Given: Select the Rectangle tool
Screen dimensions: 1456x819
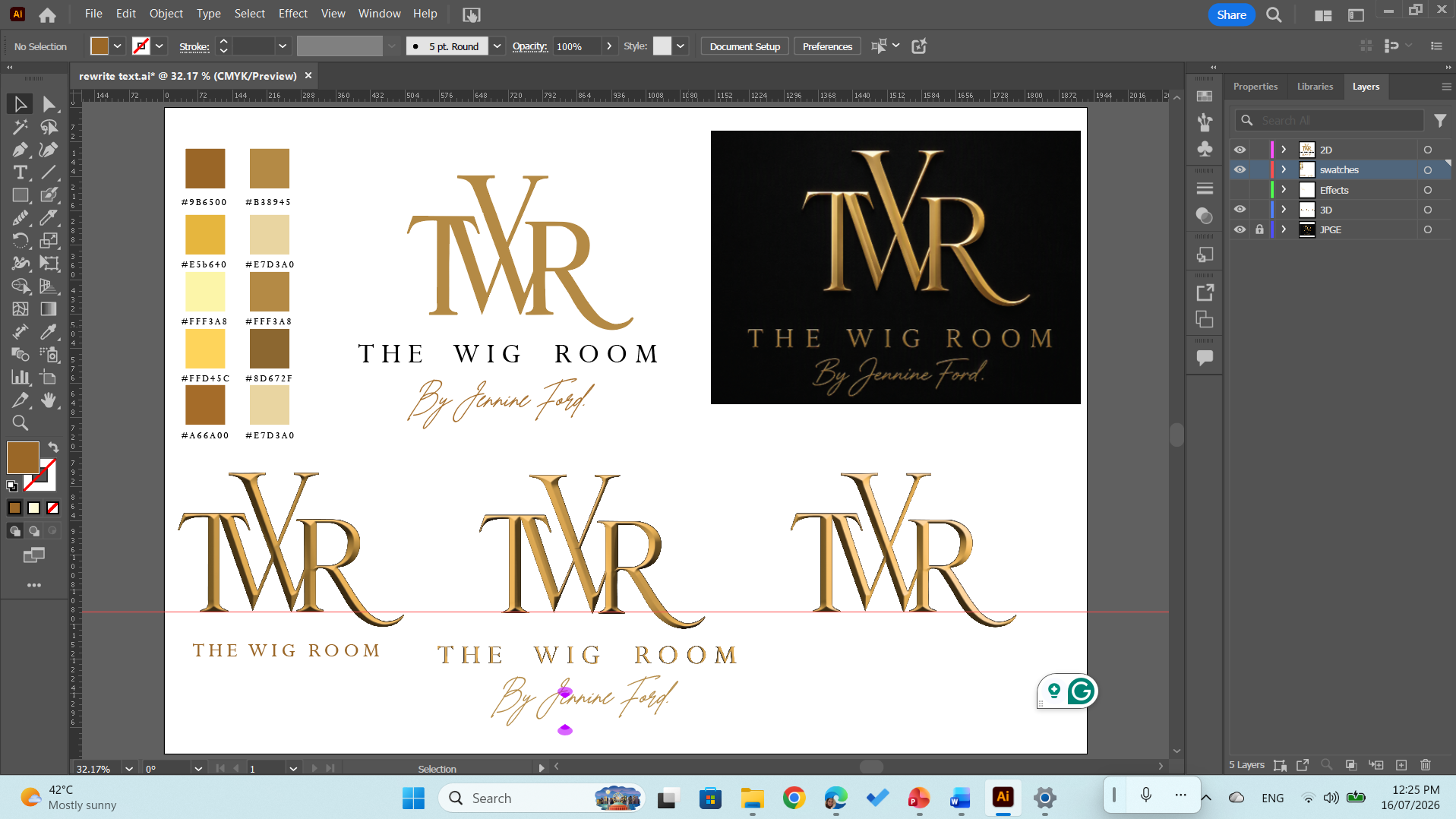Looking at the screenshot, I should pos(20,195).
